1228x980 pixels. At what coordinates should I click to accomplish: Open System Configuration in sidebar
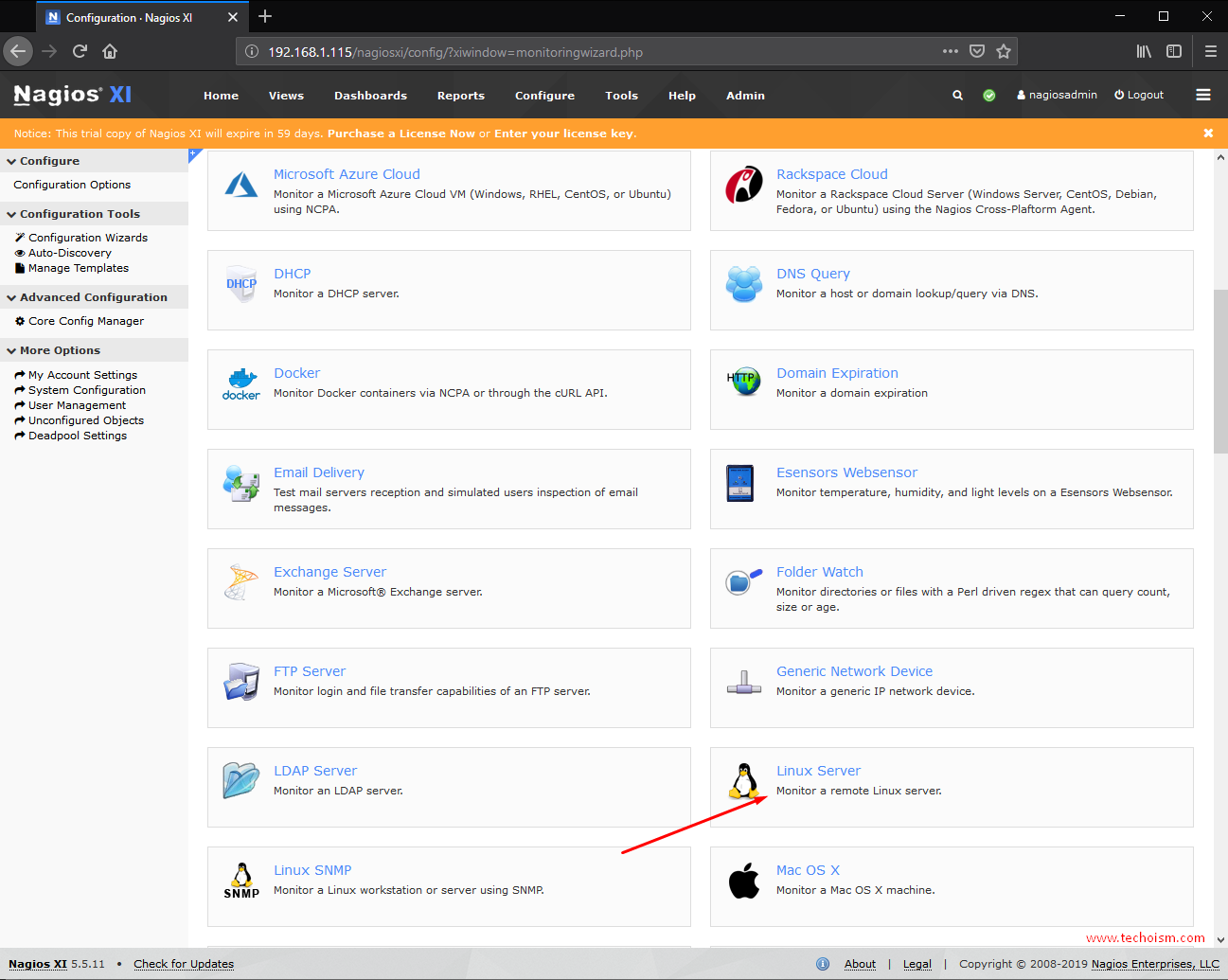pyautogui.click(x=87, y=390)
